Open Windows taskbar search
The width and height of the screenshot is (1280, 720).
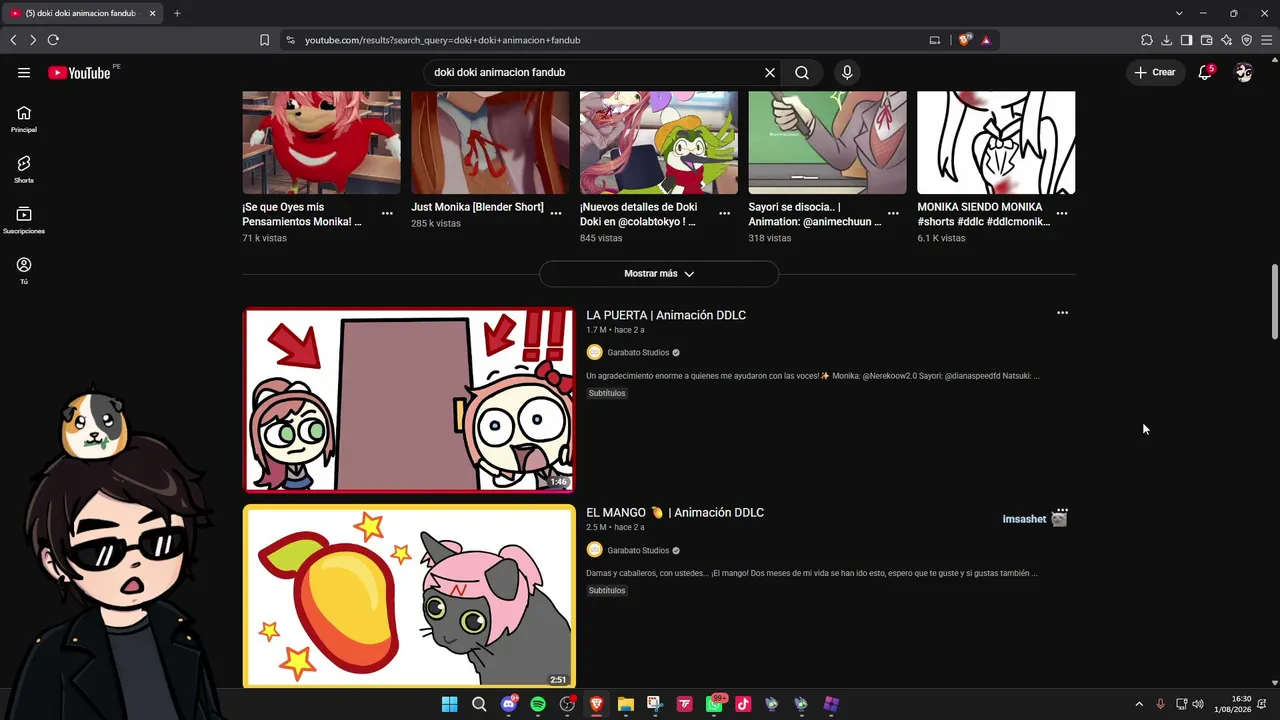pyautogui.click(x=479, y=704)
